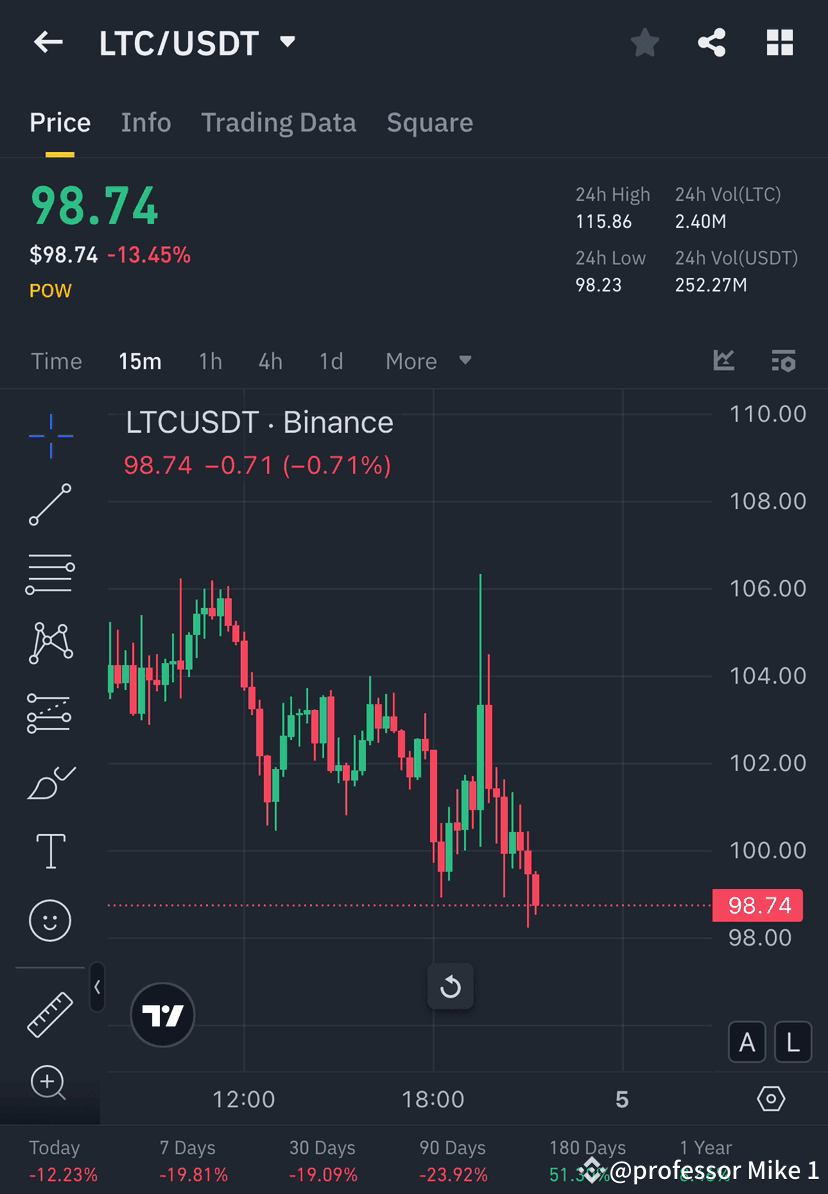Viewport: 828px width, 1194px height.
Task: Open the Square tab
Action: click(430, 122)
